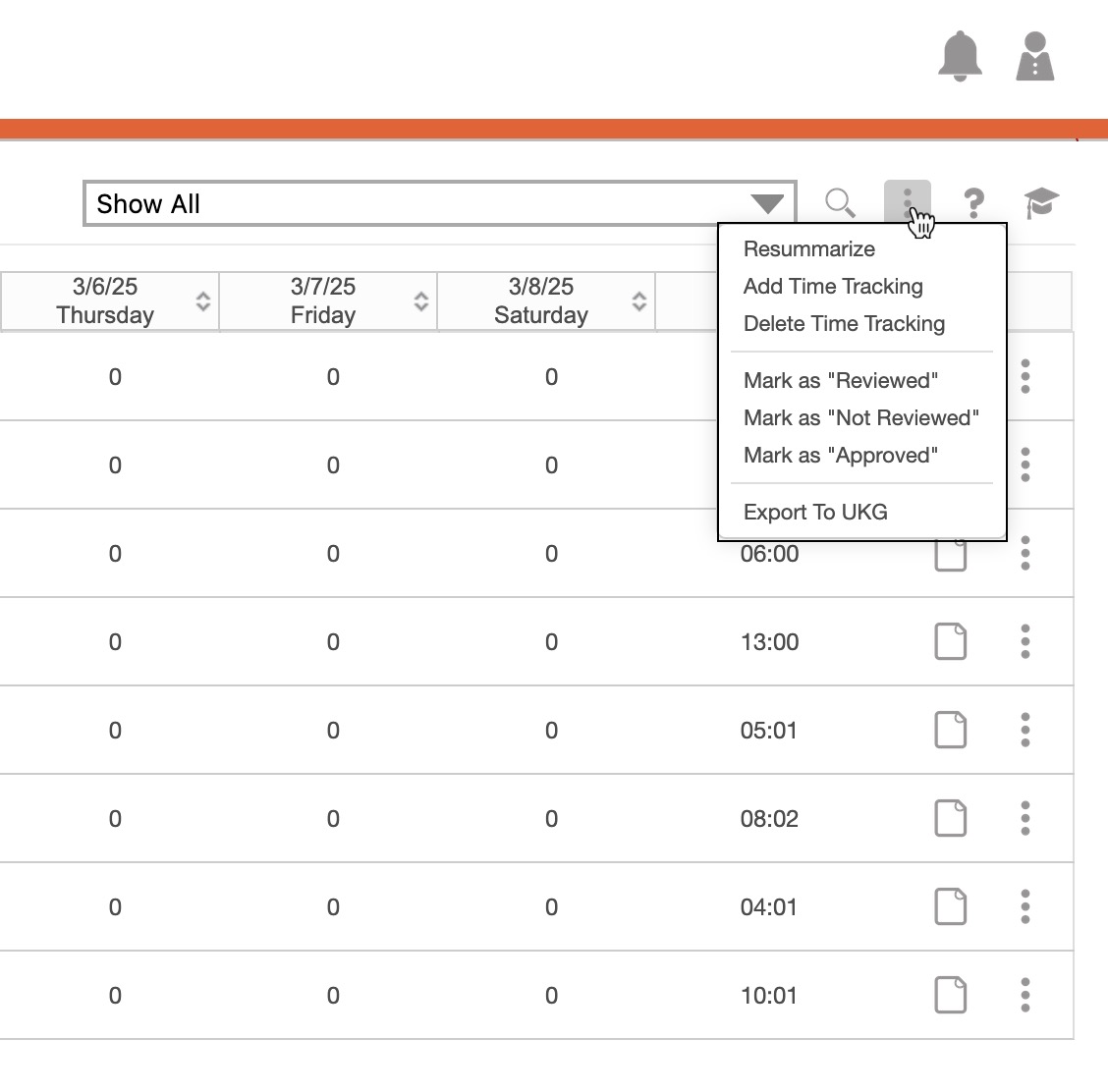Click the user profile icon
1108x1092 pixels.
point(1034,56)
